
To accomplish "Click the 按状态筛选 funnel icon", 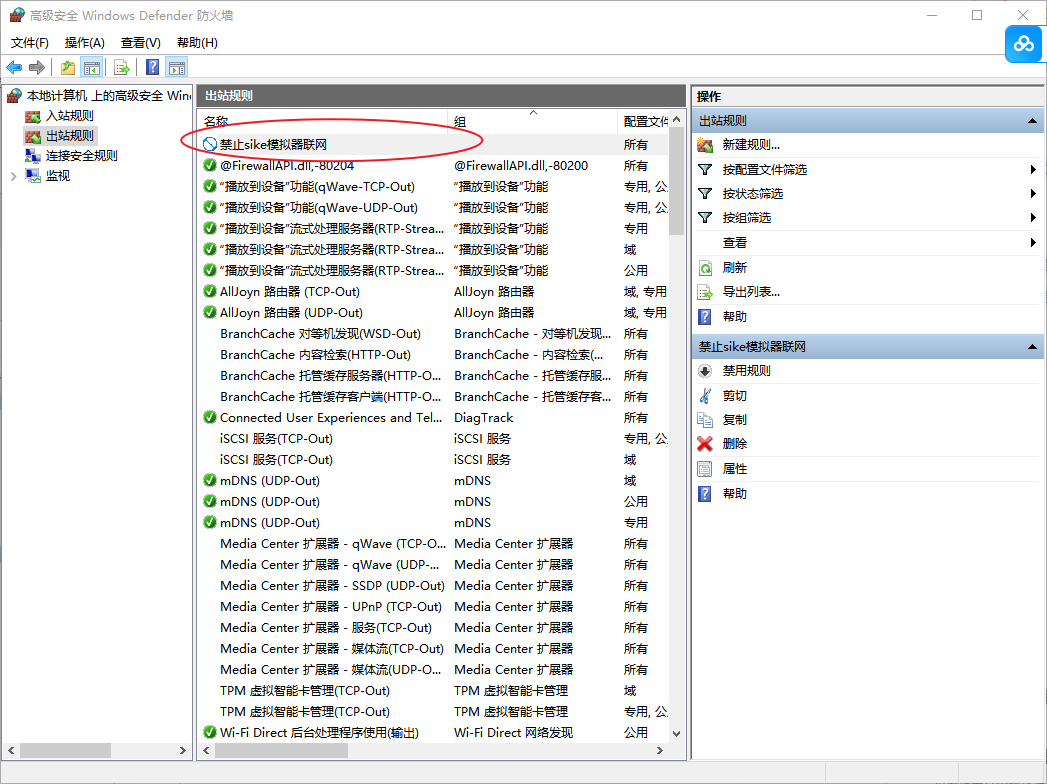I will click(x=705, y=194).
